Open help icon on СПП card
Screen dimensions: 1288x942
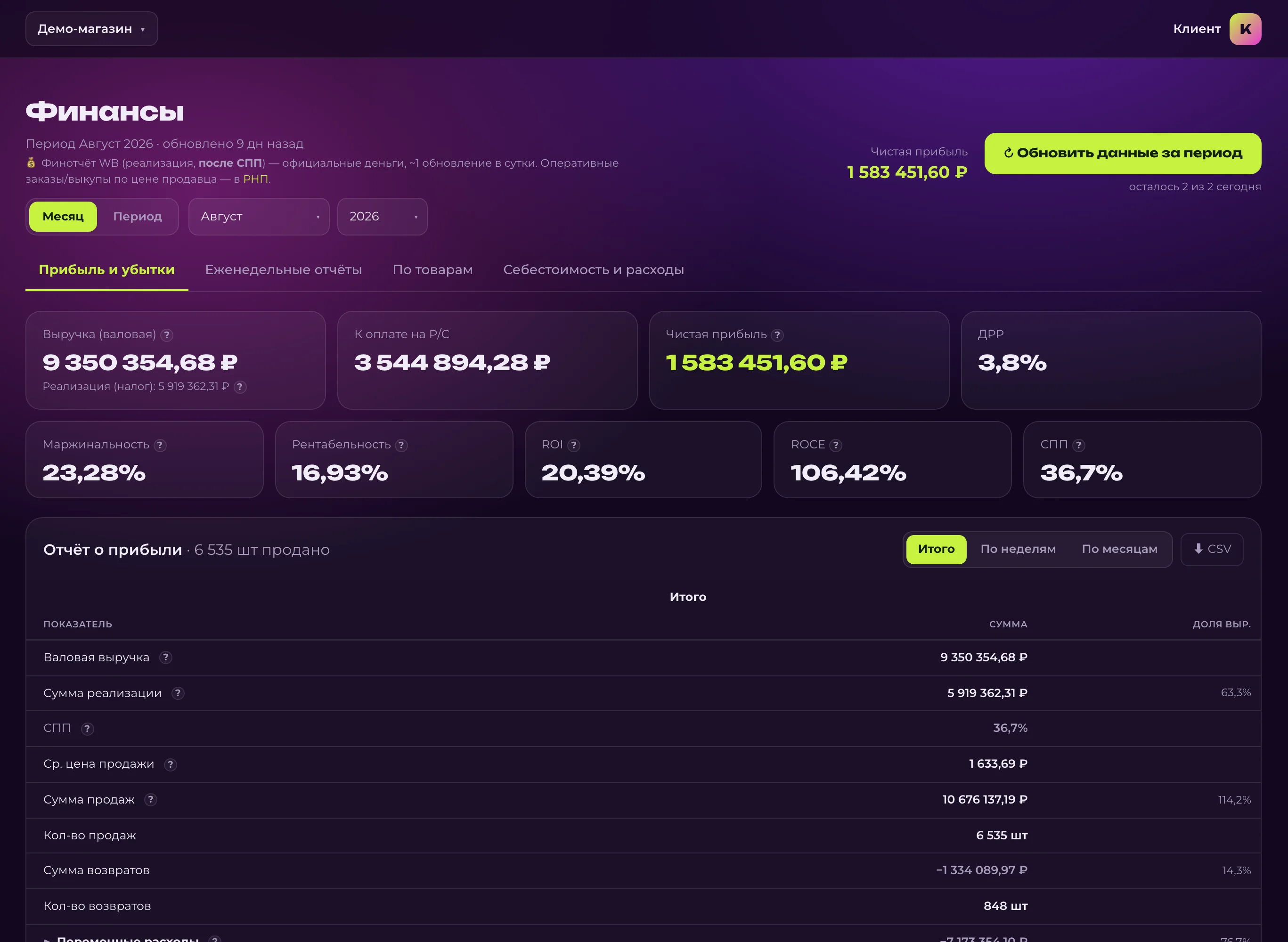point(1078,446)
